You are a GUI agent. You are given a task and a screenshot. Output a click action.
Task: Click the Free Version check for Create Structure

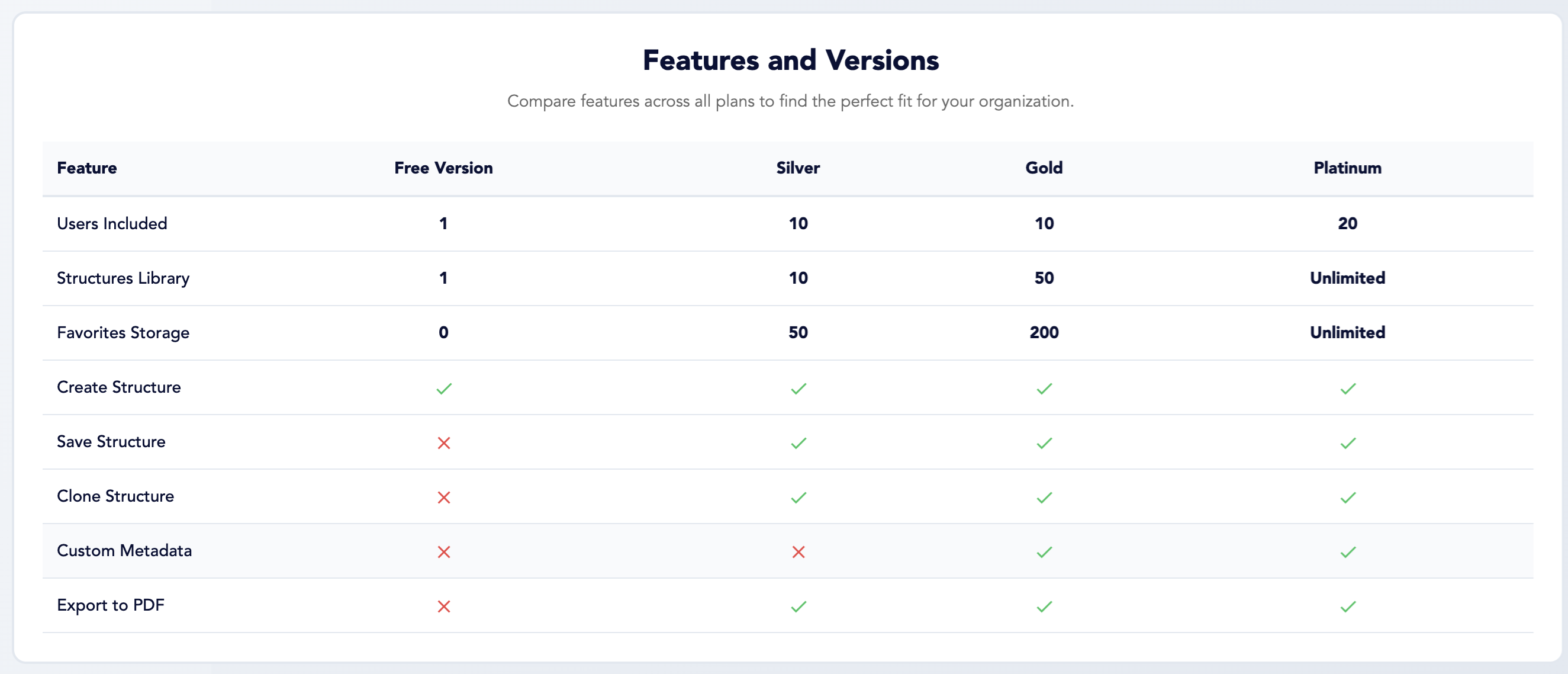click(x=444, y=389)
